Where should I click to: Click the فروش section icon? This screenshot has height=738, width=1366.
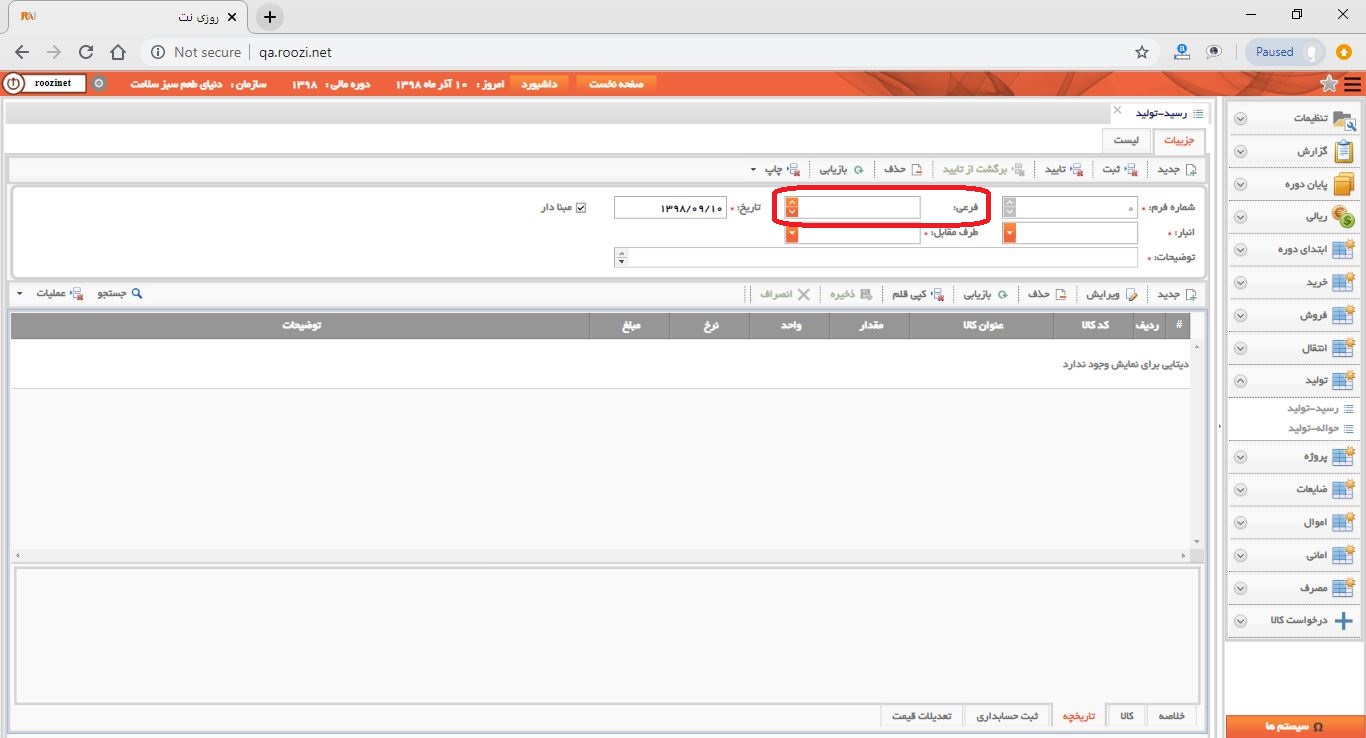coord(1344,315)
